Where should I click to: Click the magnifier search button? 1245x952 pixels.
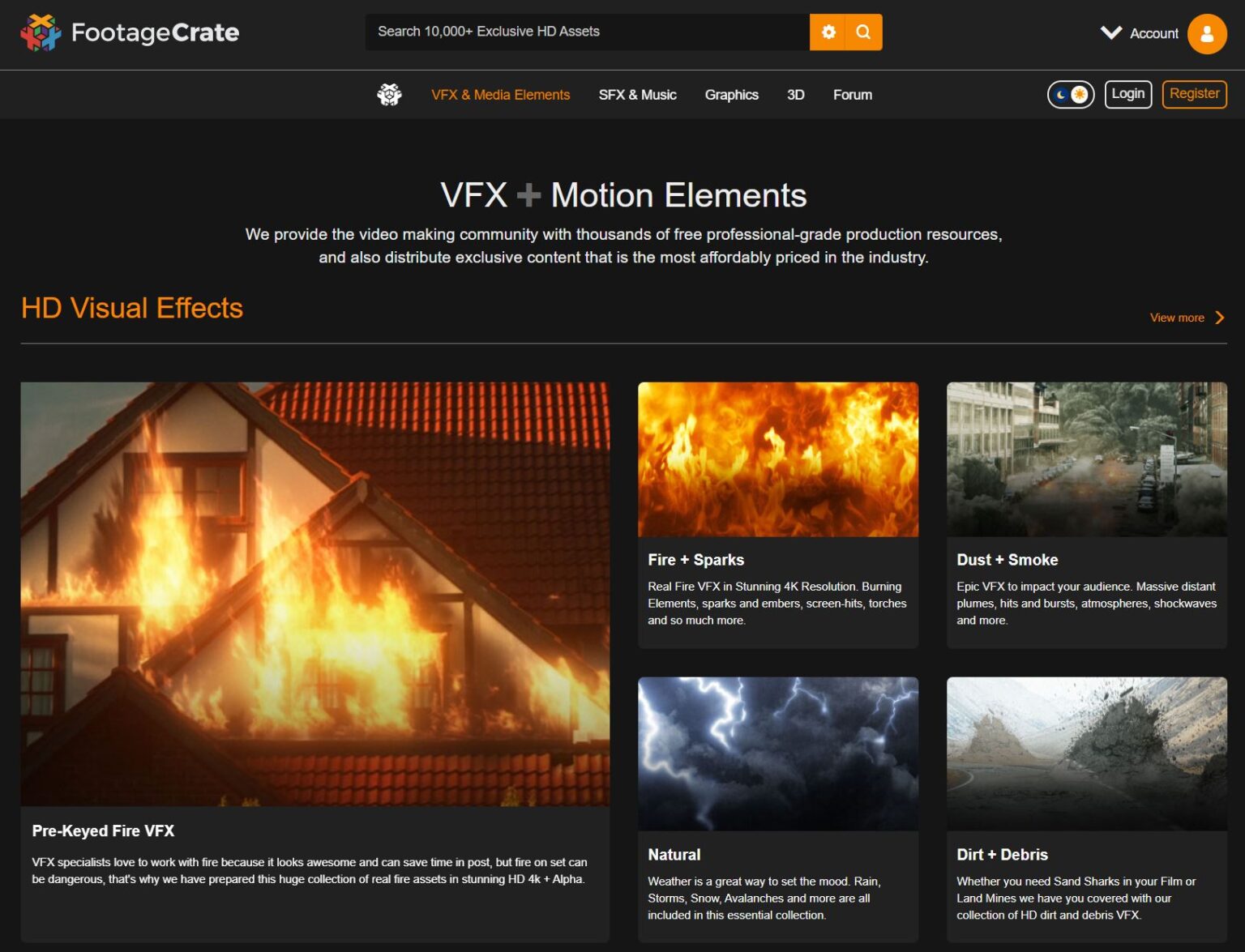pos(864,32)
